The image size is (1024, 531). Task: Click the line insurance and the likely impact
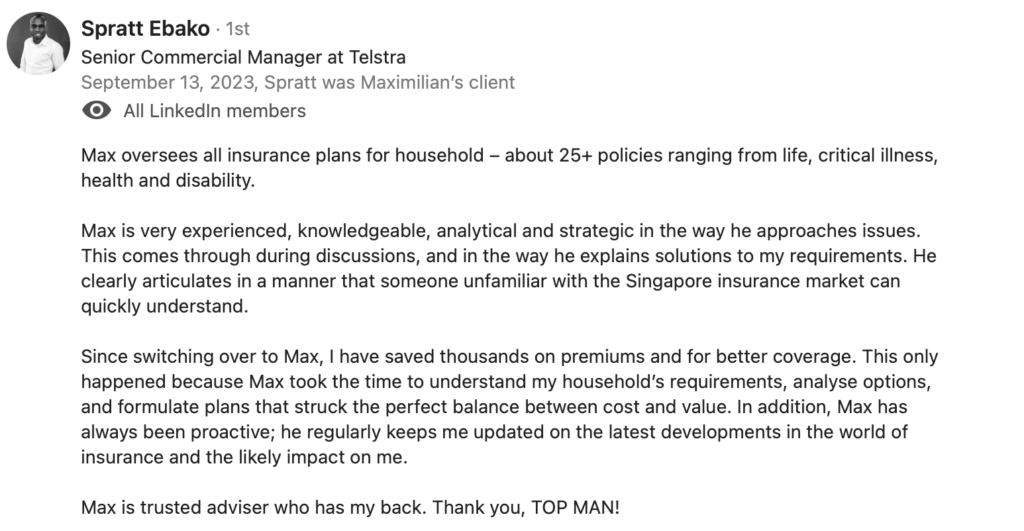244,457
